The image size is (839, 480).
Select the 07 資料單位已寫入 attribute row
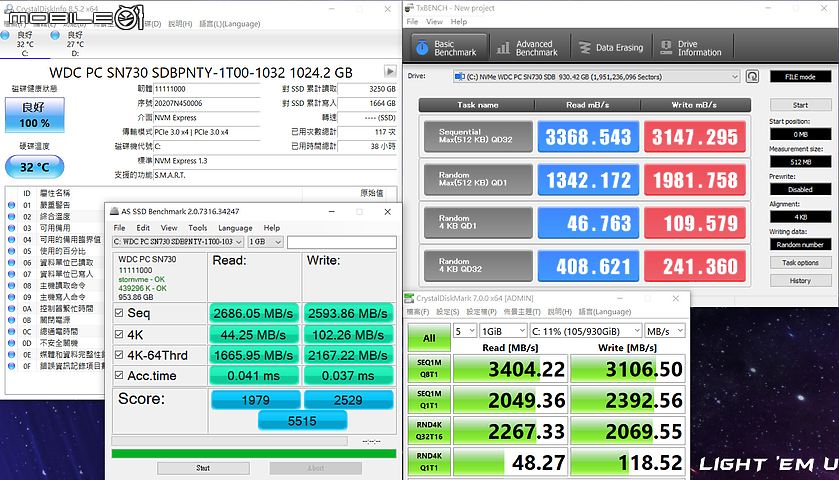pos(56,274)
